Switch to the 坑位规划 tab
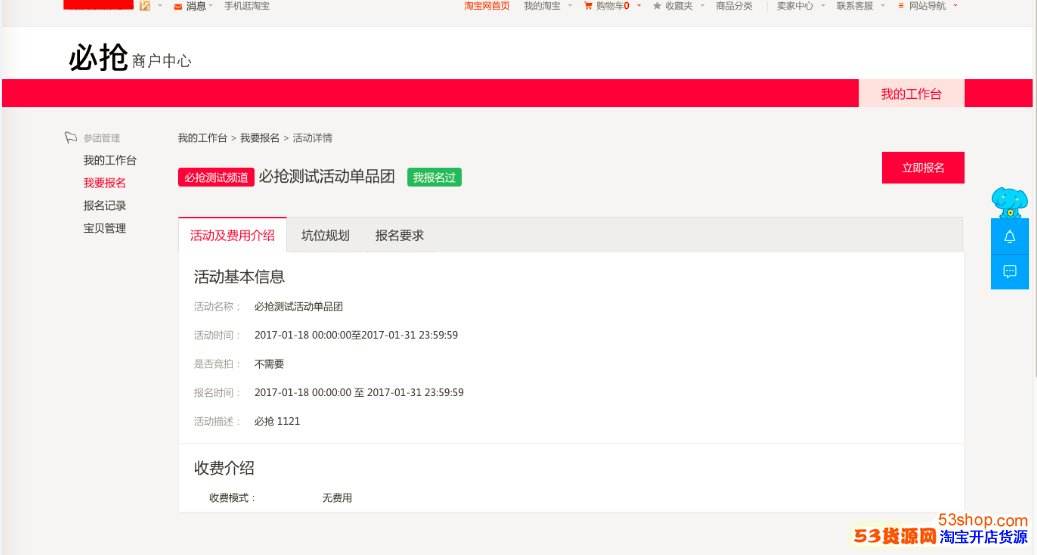 [325, 235]
